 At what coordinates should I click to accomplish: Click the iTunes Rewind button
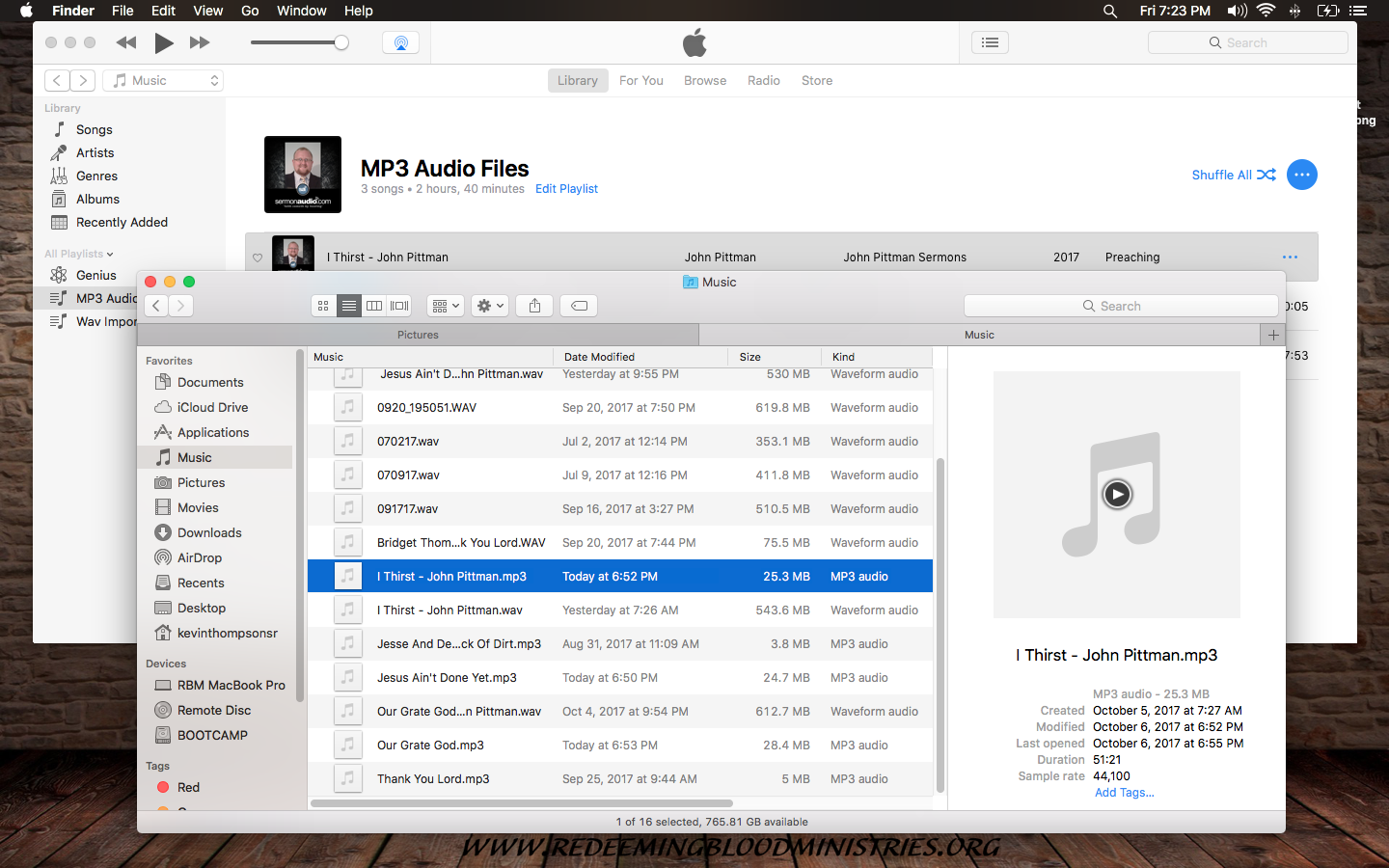point(126,42)
